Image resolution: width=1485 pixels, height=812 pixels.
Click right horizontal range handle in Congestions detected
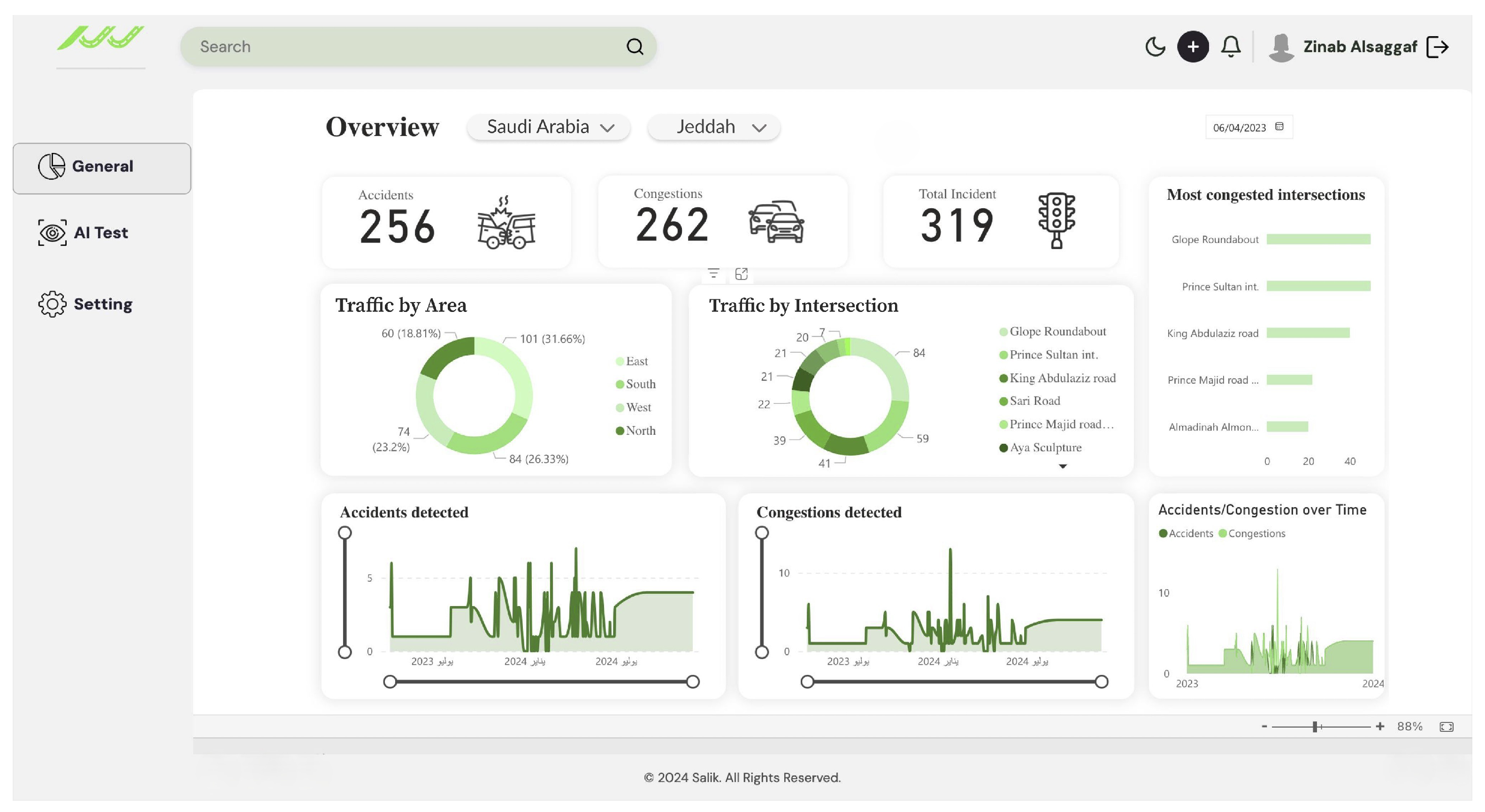click(1101, 682)
